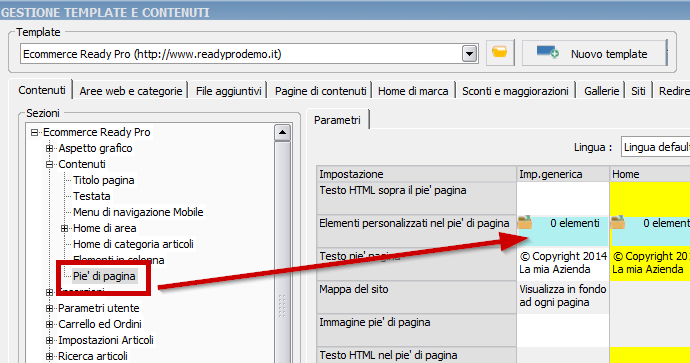Click yellow Home Copyright cell
This screenshot has height=363, width=690.
pos(650,263)
